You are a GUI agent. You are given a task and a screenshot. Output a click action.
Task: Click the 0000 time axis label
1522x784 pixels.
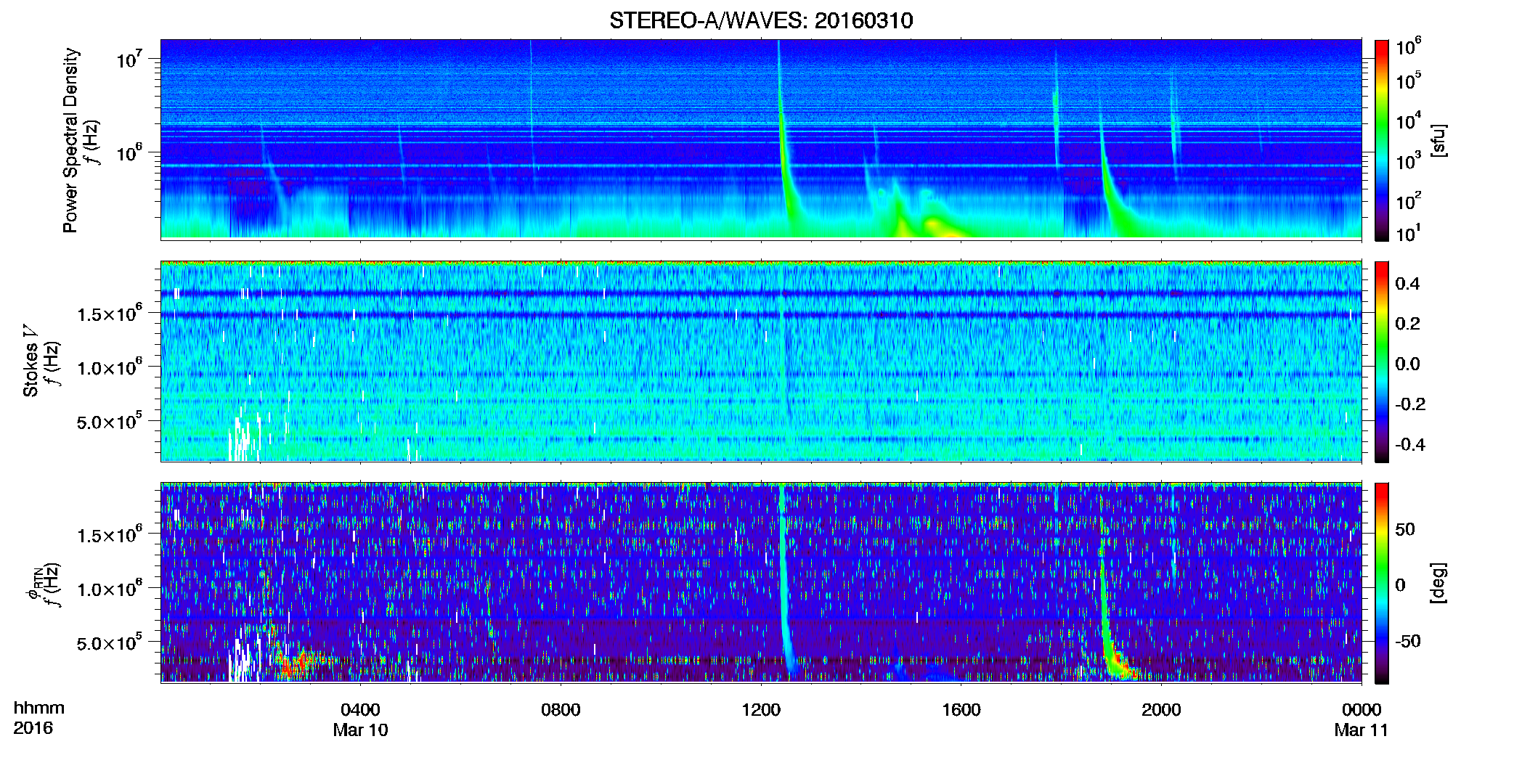pyautogui.click(x=1362, y=710)
